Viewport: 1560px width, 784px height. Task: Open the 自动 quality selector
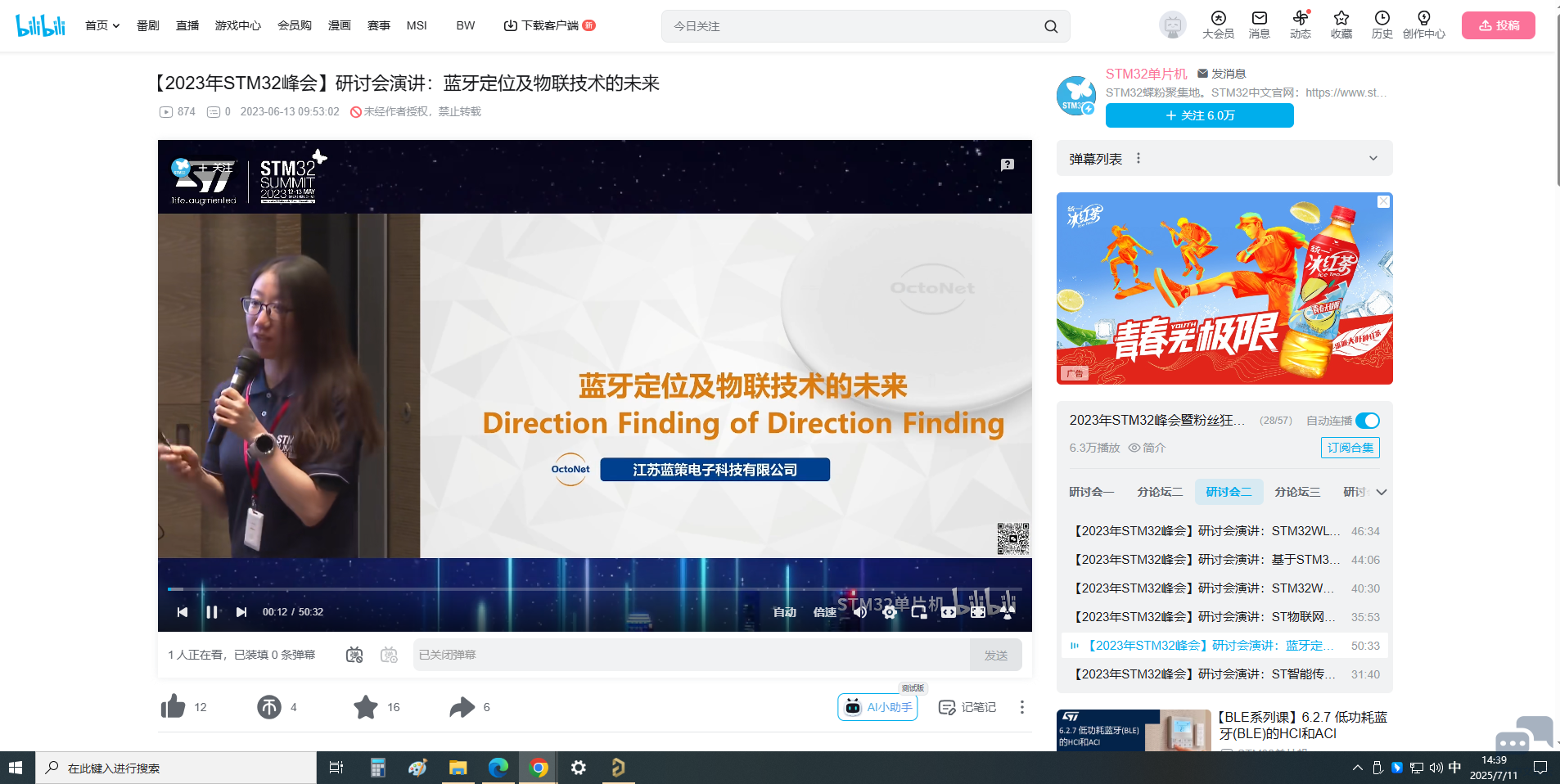(785, 612)
